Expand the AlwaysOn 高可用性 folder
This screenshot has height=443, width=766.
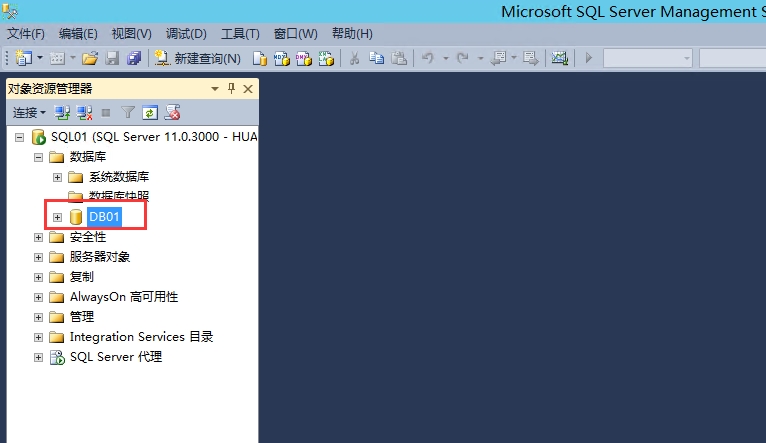(39, 297)
